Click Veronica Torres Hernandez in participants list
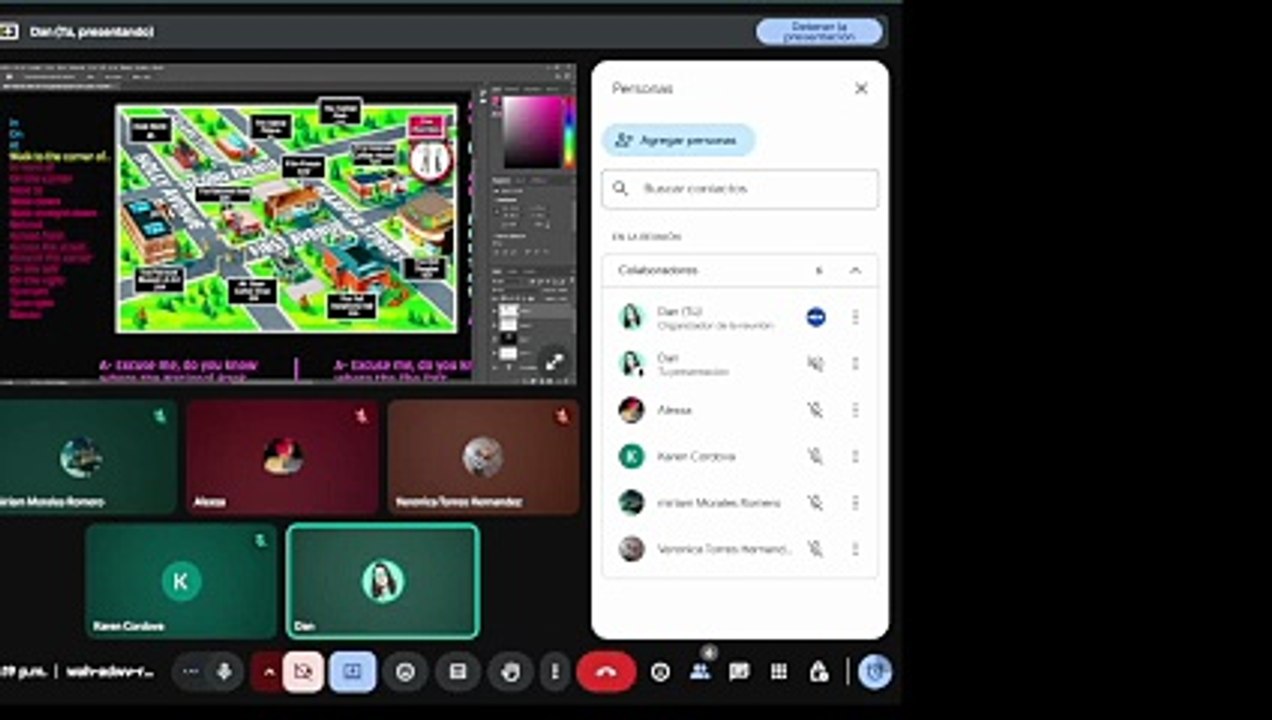The width and height of the screenshot is (1272, 720). [725, 549]
